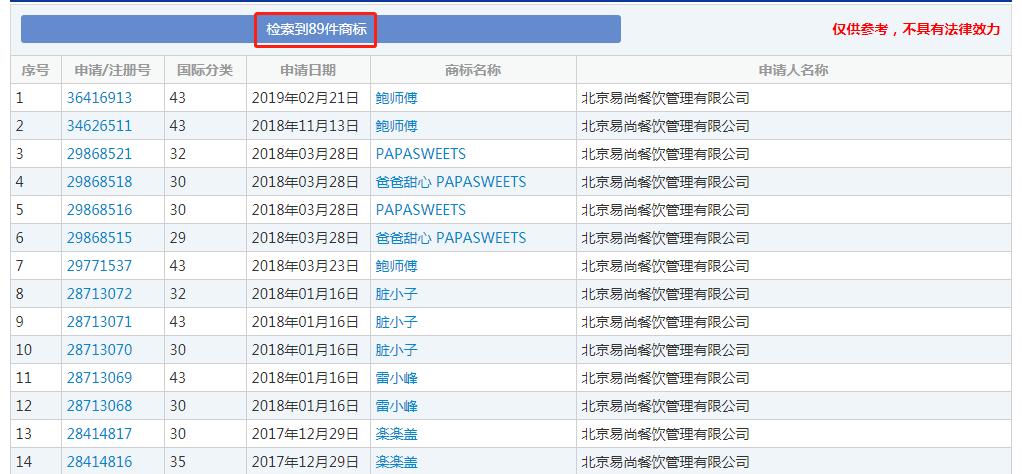This screenshot has width=1022, height=474.
Task: Open 爸爸甜心 PAPASWEETS trademark in row 4
Action: (450, 182)
